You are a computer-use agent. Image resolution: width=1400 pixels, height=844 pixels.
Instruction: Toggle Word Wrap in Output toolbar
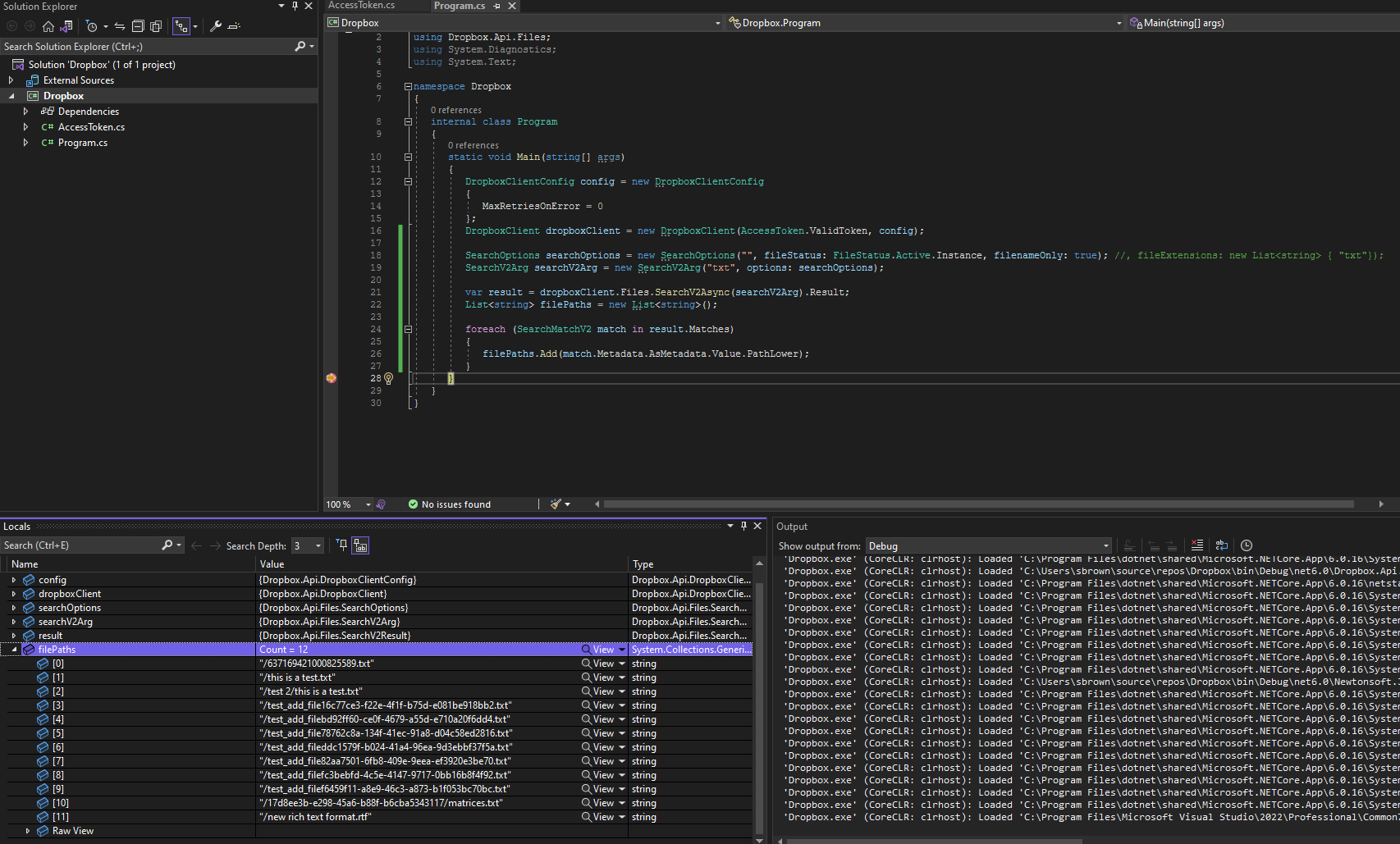pos(1222,545)
